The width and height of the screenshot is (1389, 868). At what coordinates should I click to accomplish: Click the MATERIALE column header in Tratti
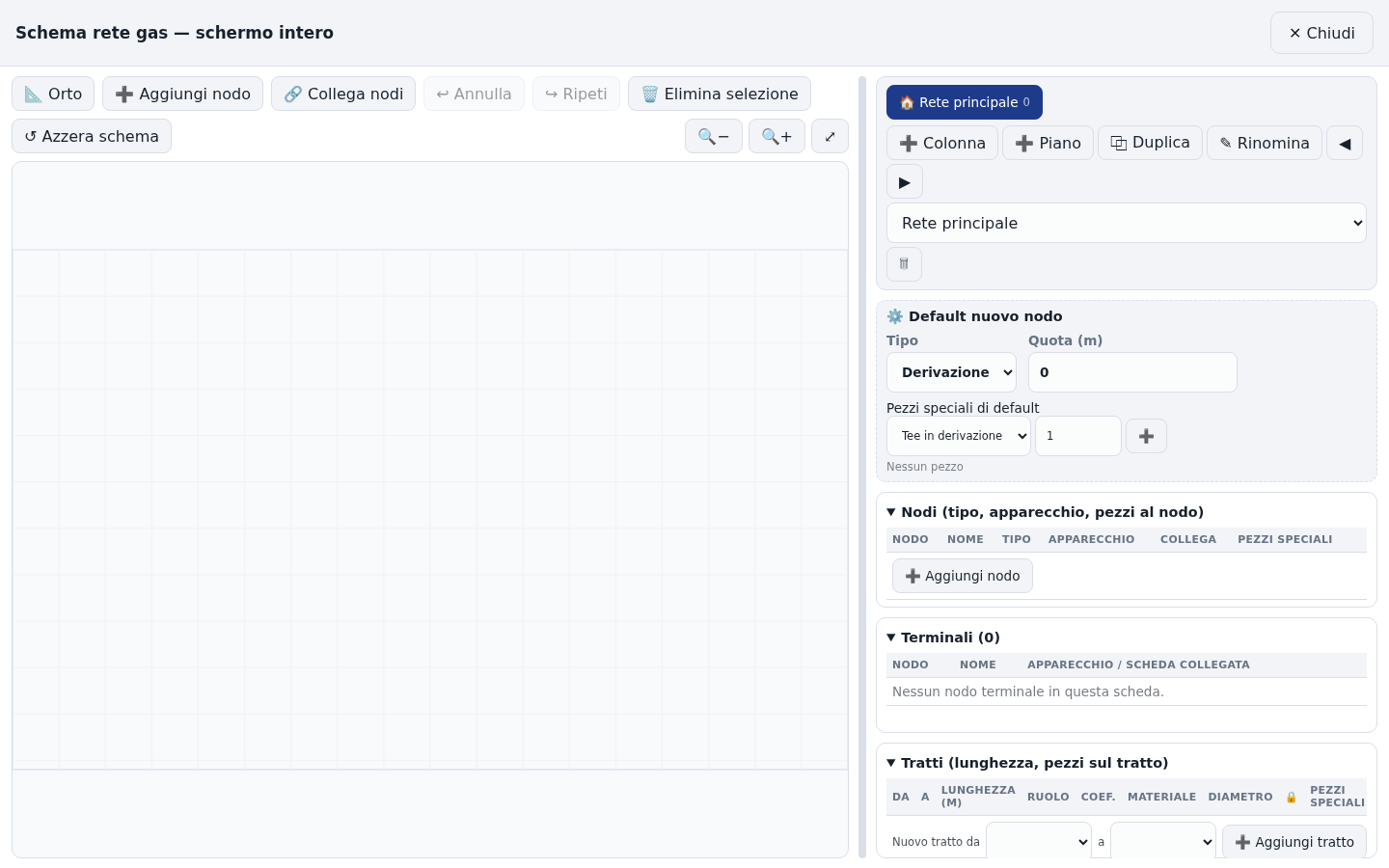(x=1161, y=797)
